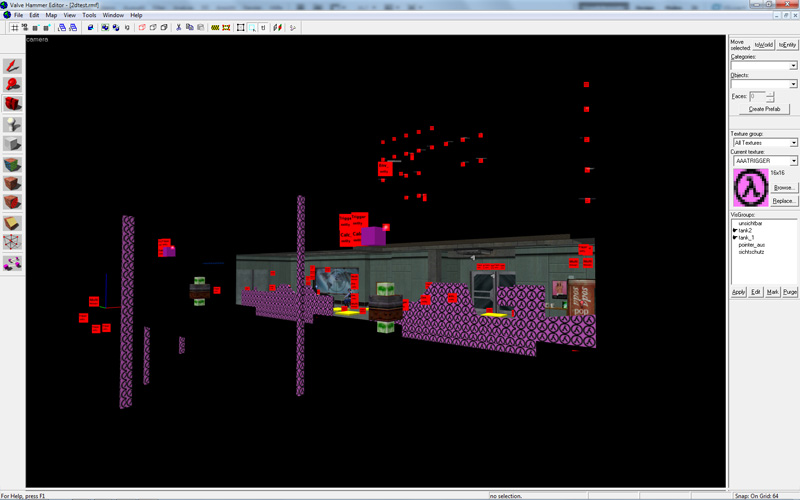
Task: Click the Carve toolbar icon
Action: 90,28
